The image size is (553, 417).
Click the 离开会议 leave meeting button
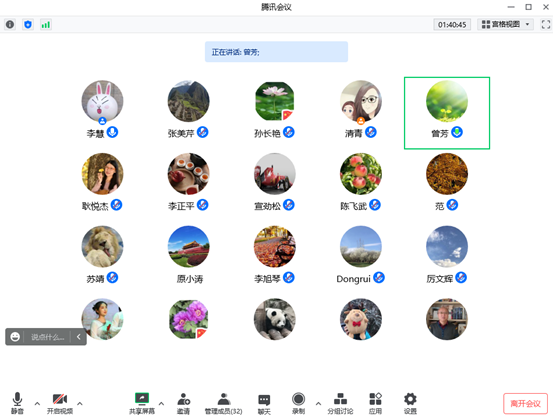click(525, 403)
